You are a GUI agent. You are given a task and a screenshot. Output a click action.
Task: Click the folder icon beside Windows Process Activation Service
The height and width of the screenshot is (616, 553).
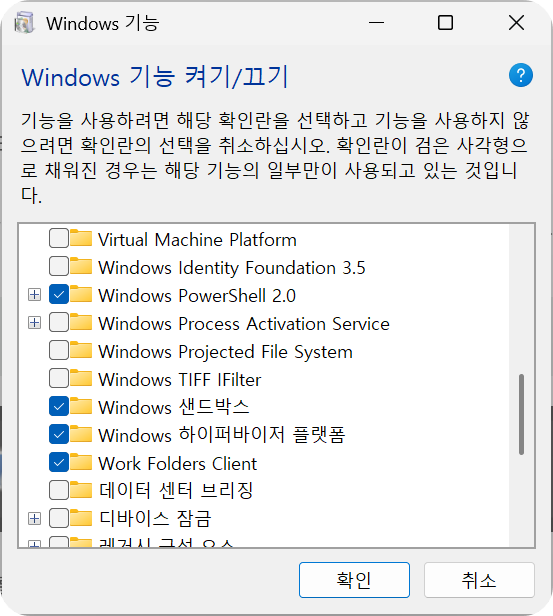click(81, 322)
